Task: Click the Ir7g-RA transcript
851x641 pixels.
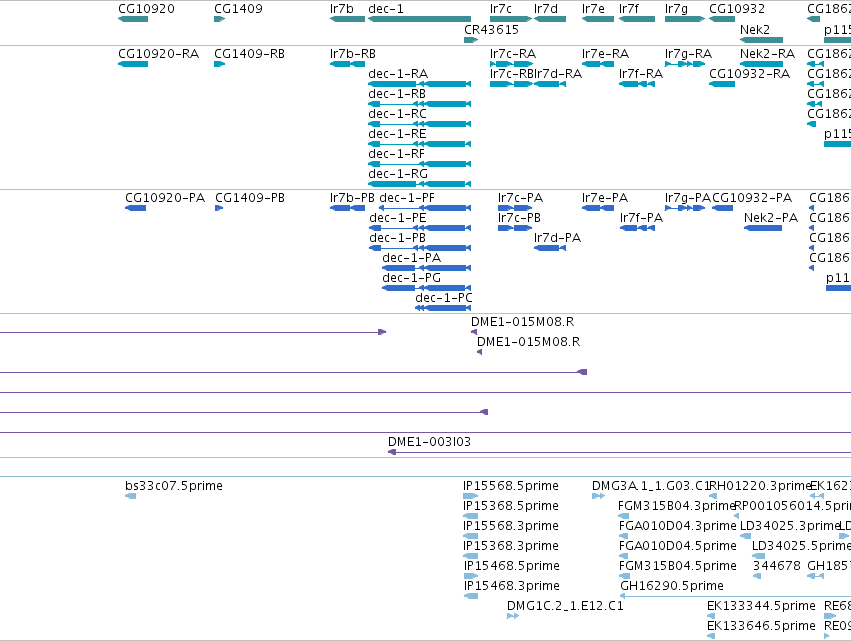Action: coord(688,54)
